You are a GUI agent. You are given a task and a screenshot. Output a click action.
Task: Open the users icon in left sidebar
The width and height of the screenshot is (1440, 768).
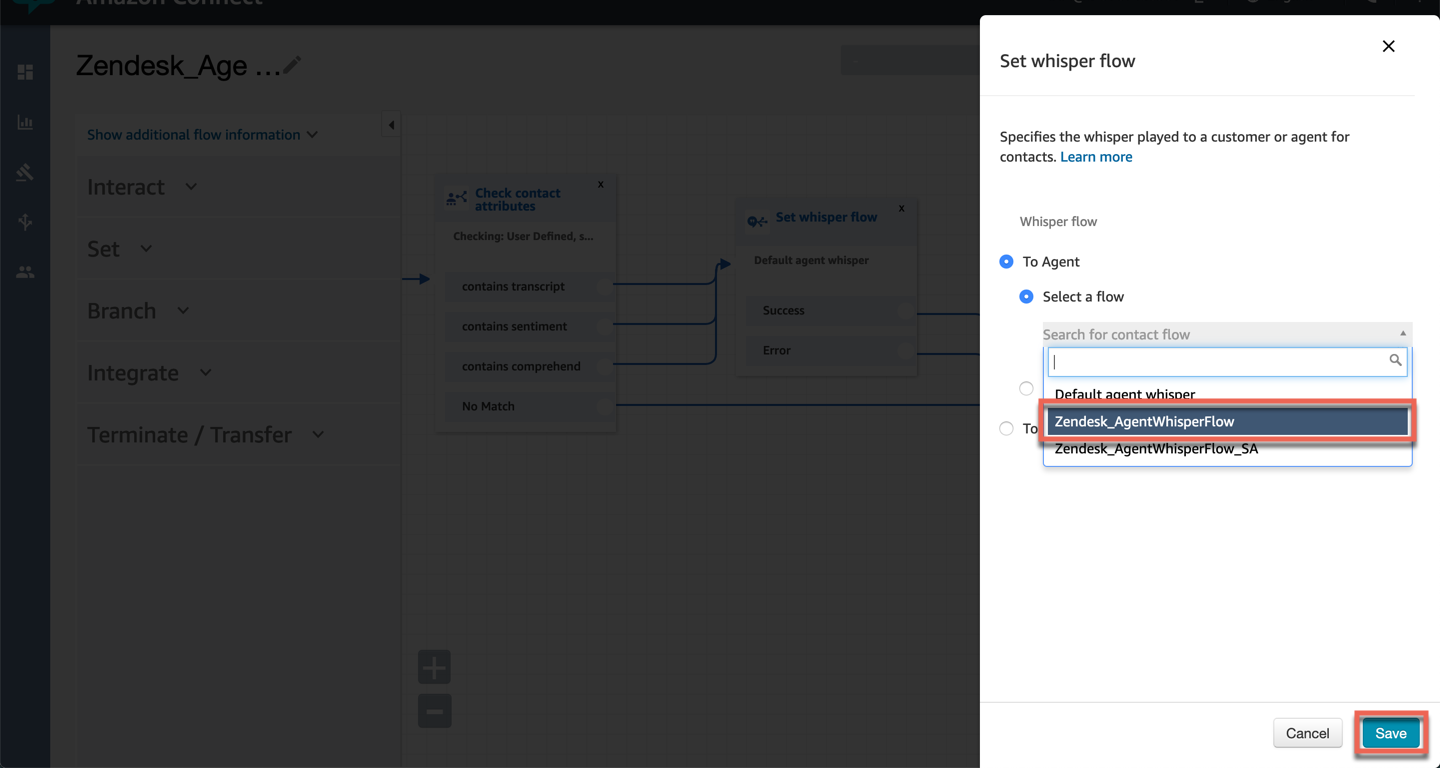pos(25,272)
